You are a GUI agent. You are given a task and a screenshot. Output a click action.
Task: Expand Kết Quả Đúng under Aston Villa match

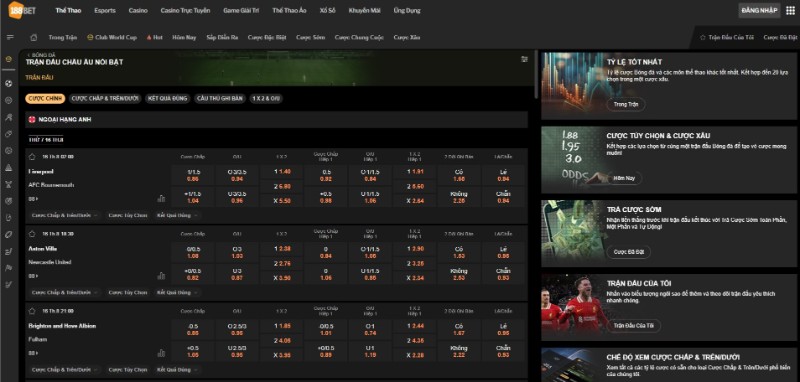pyautogui.click(x=178, y=292)
